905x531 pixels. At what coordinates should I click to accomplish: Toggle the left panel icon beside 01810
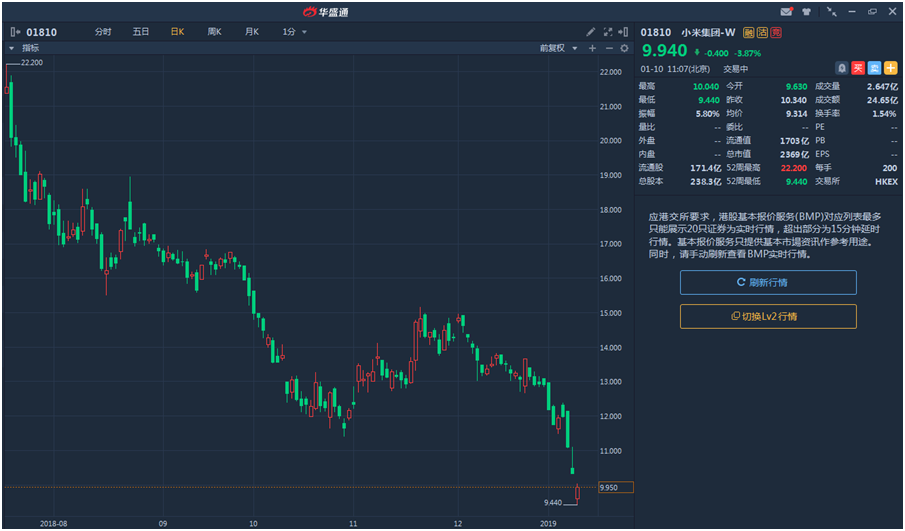tap(15, 32)
